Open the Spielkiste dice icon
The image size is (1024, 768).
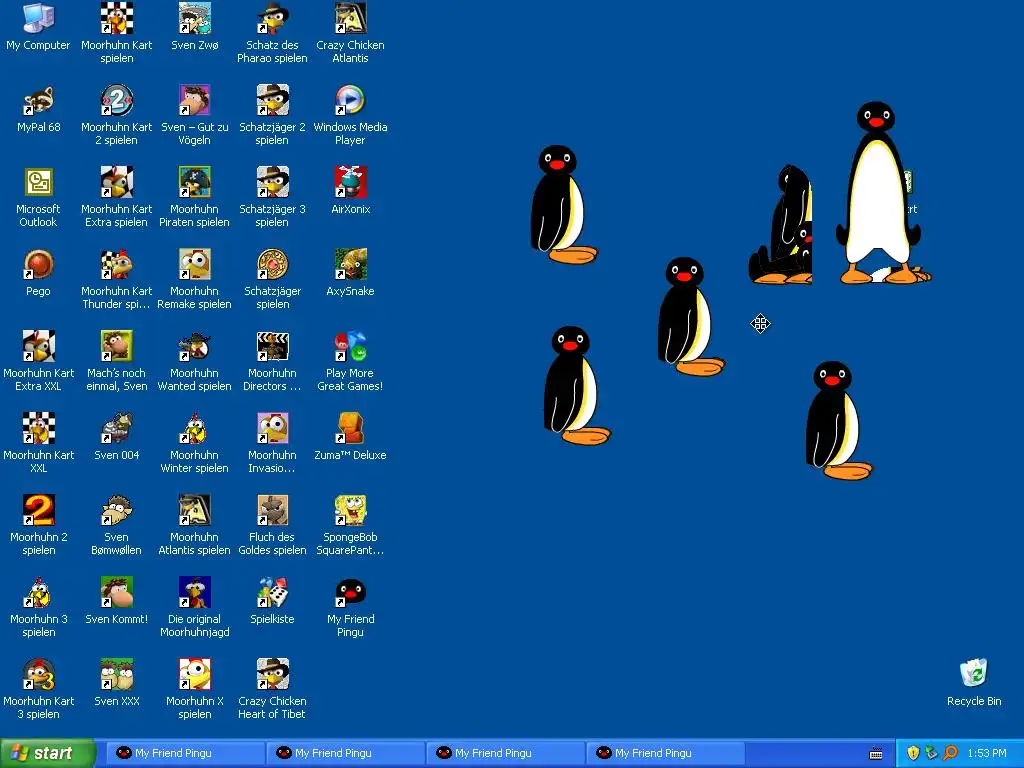272,592
